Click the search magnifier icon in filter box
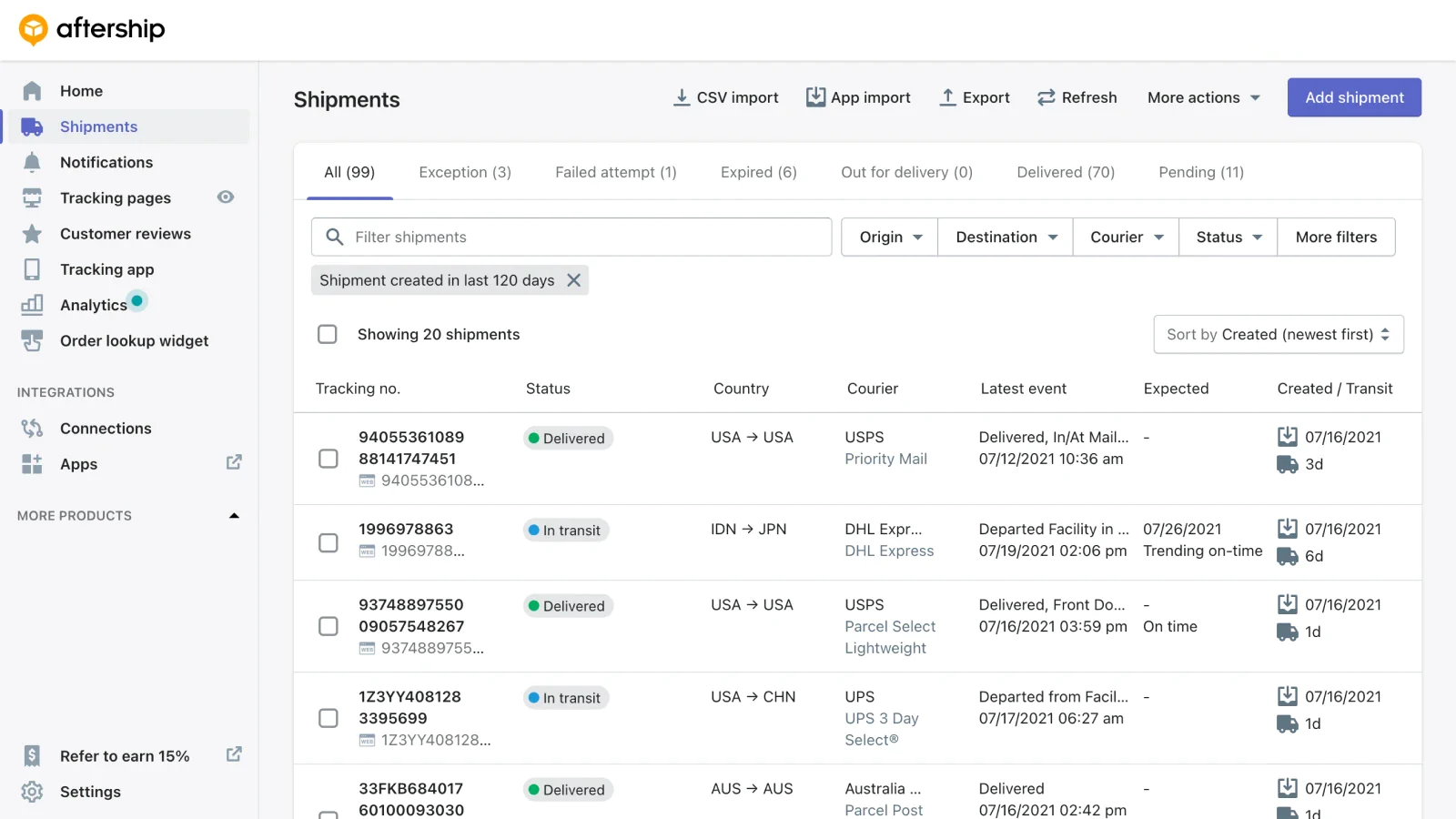Image resolution: width=1456 pixels, height=819 pixels. coord(335,237)
